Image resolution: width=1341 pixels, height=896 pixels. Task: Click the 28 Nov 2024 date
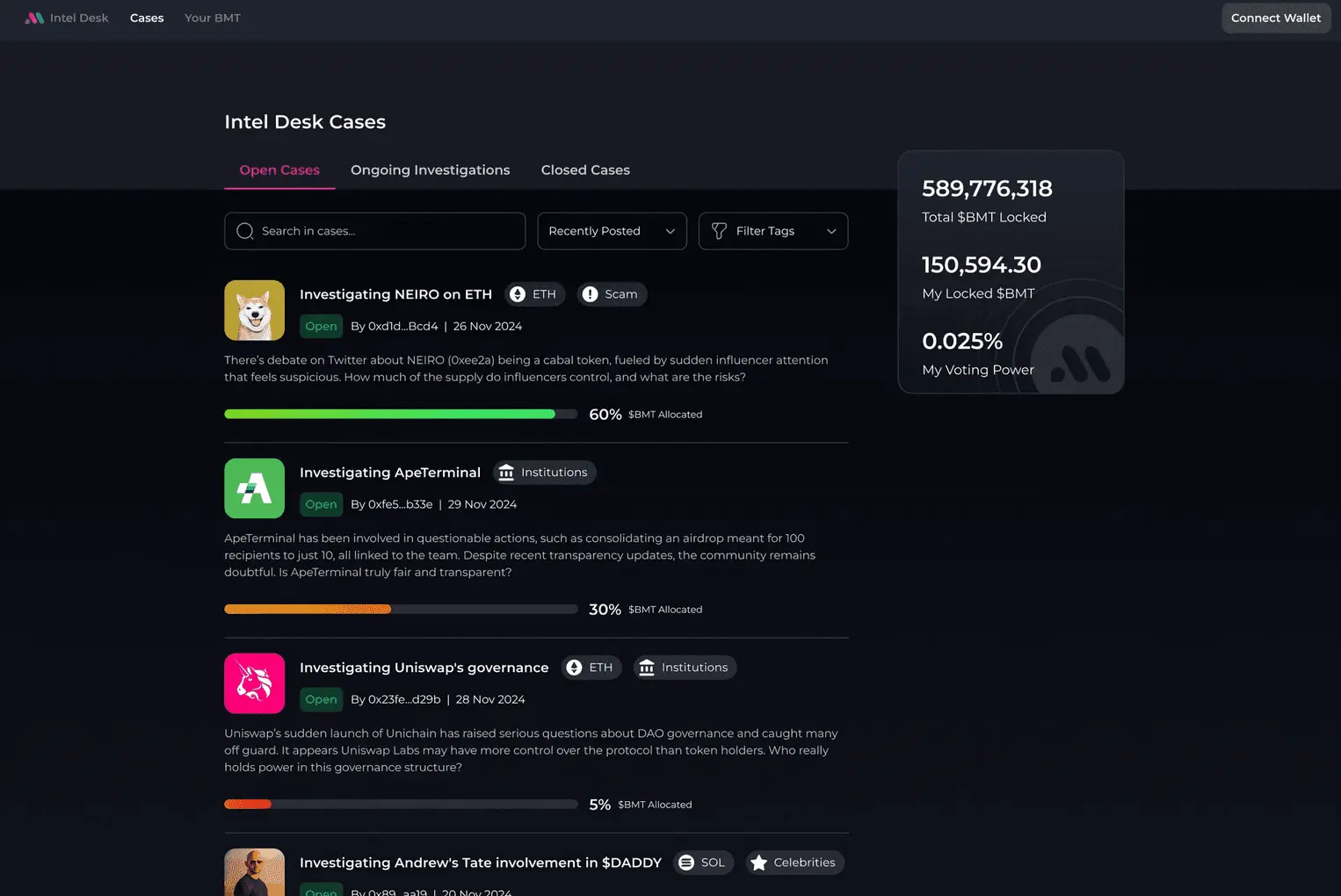(x=490, y=699)
